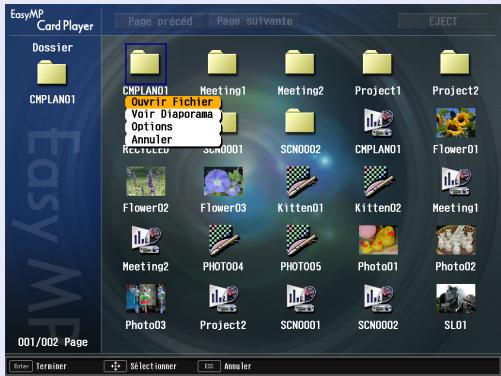The height and width of the screenshot is (376, 501).
Task: Open the Project1 folder
Action: (x=377, y=62)
